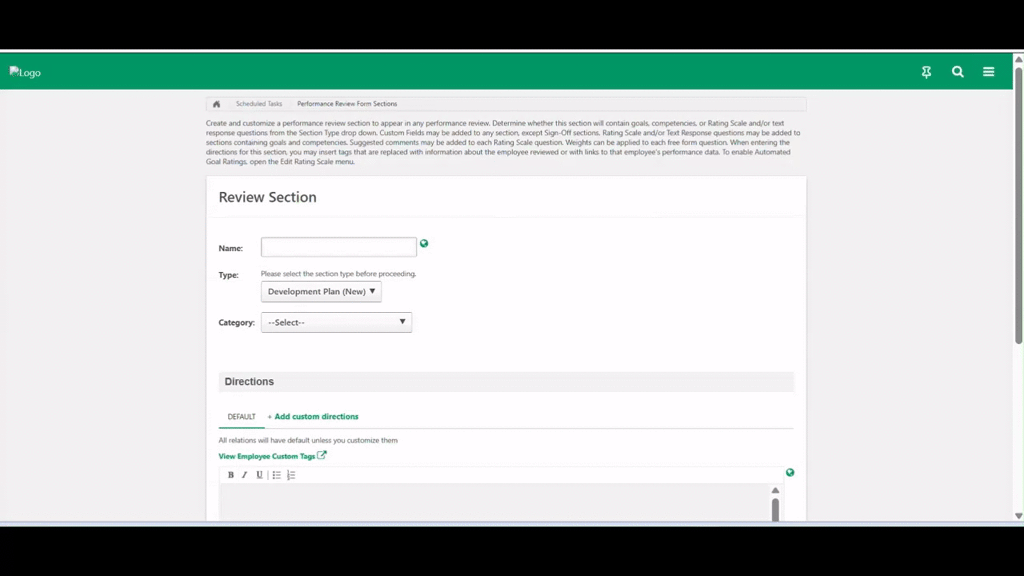
Task: Click Performance Review Form Sections breadcrumb
Action: [347, 104]
